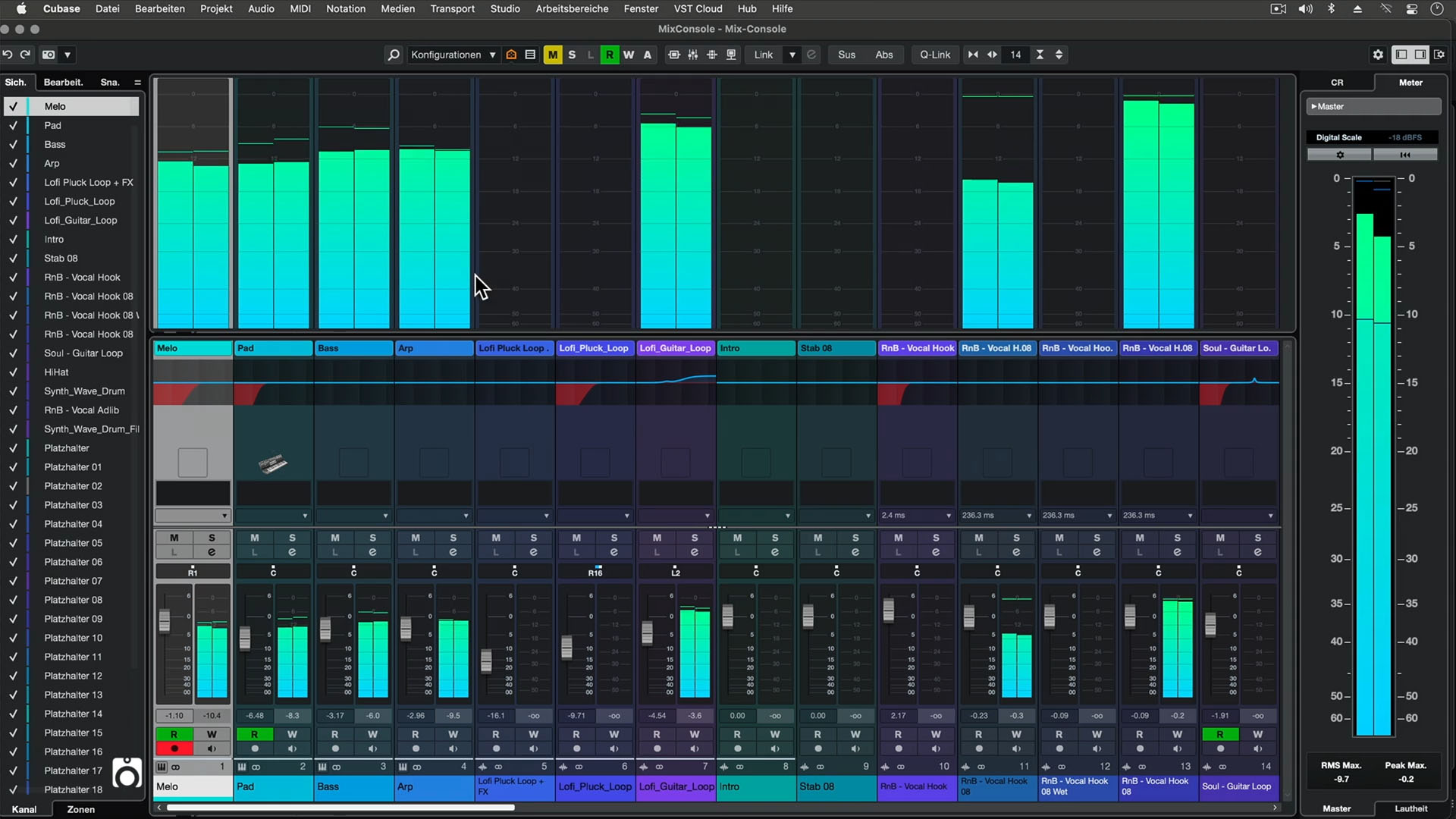
Task: Click the meter settings gear under Digital Scale
Action: [1339, 154]
